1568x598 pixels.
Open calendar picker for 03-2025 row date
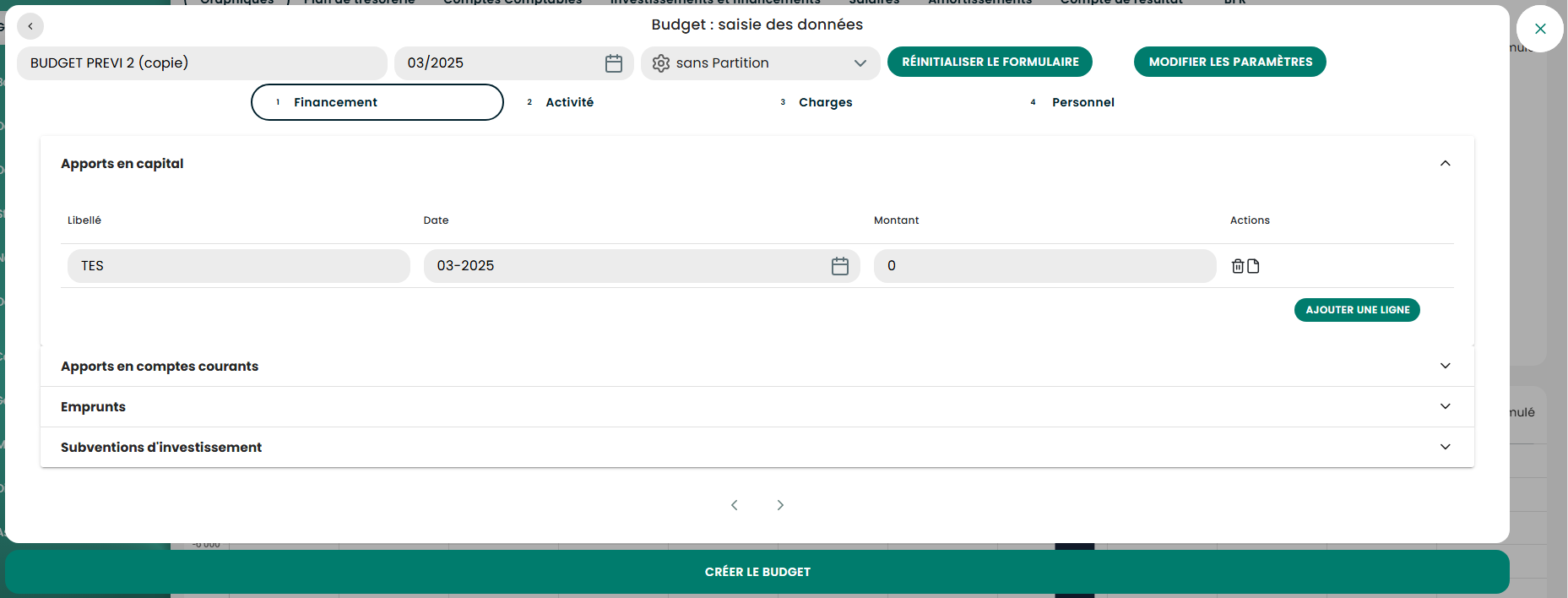pos(840,266)
